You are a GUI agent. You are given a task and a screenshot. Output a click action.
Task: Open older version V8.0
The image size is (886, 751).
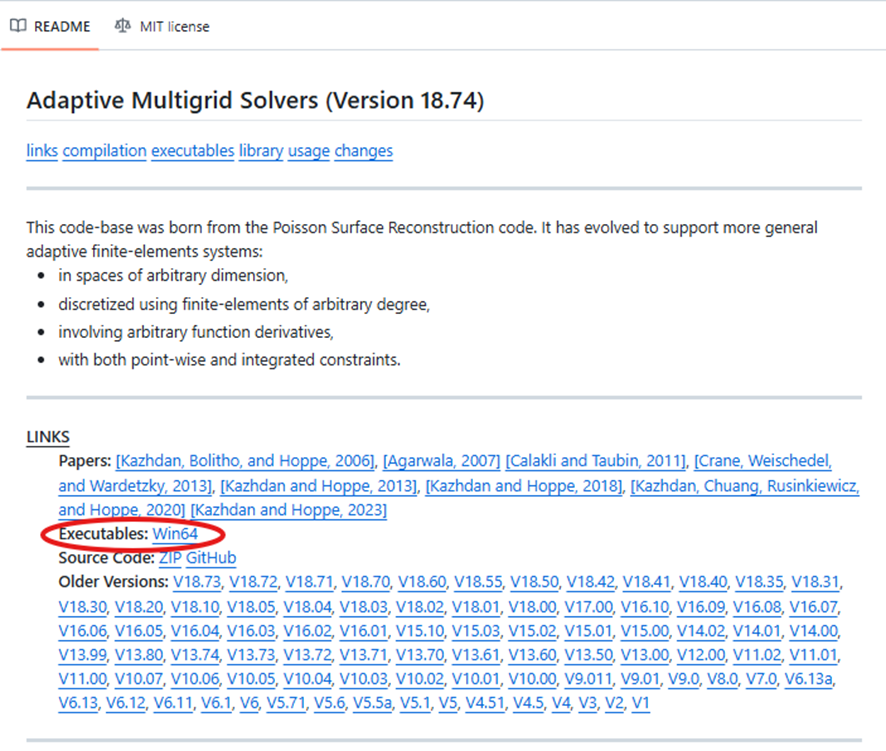pos(723,679)
